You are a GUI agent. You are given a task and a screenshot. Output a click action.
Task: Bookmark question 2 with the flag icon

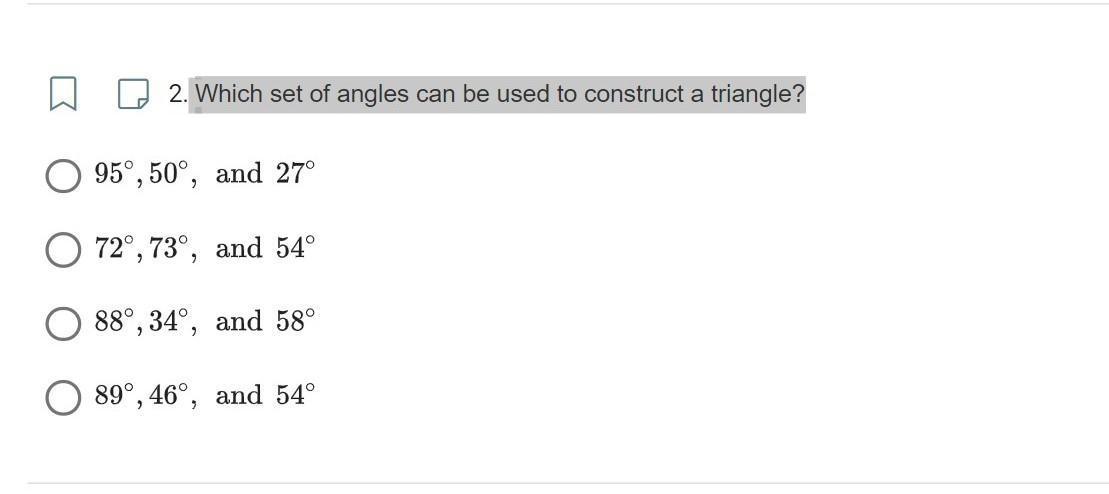point(63,94)
